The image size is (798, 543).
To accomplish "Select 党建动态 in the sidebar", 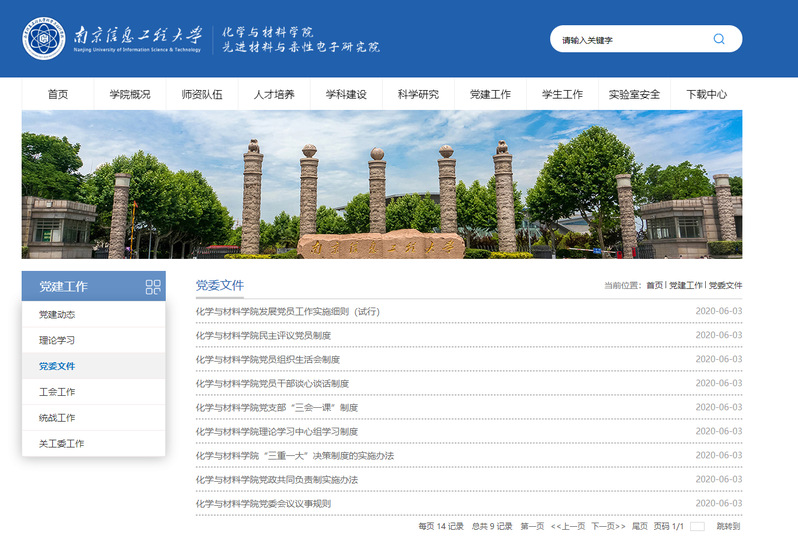I will point(57,314).
